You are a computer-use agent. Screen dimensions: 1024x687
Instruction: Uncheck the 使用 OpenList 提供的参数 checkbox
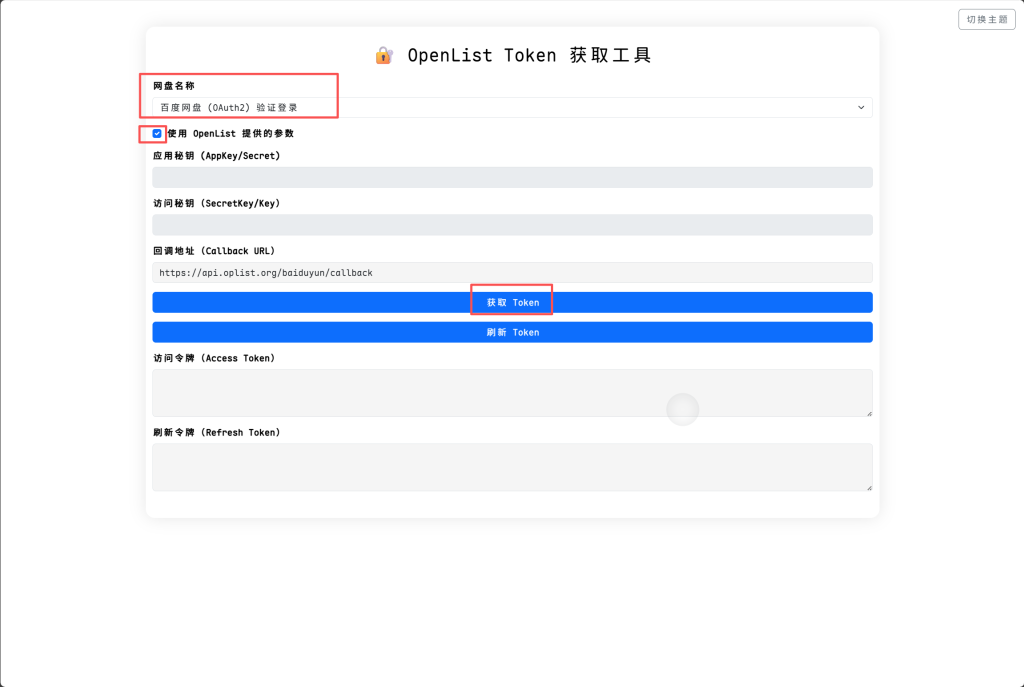(157, 133)
